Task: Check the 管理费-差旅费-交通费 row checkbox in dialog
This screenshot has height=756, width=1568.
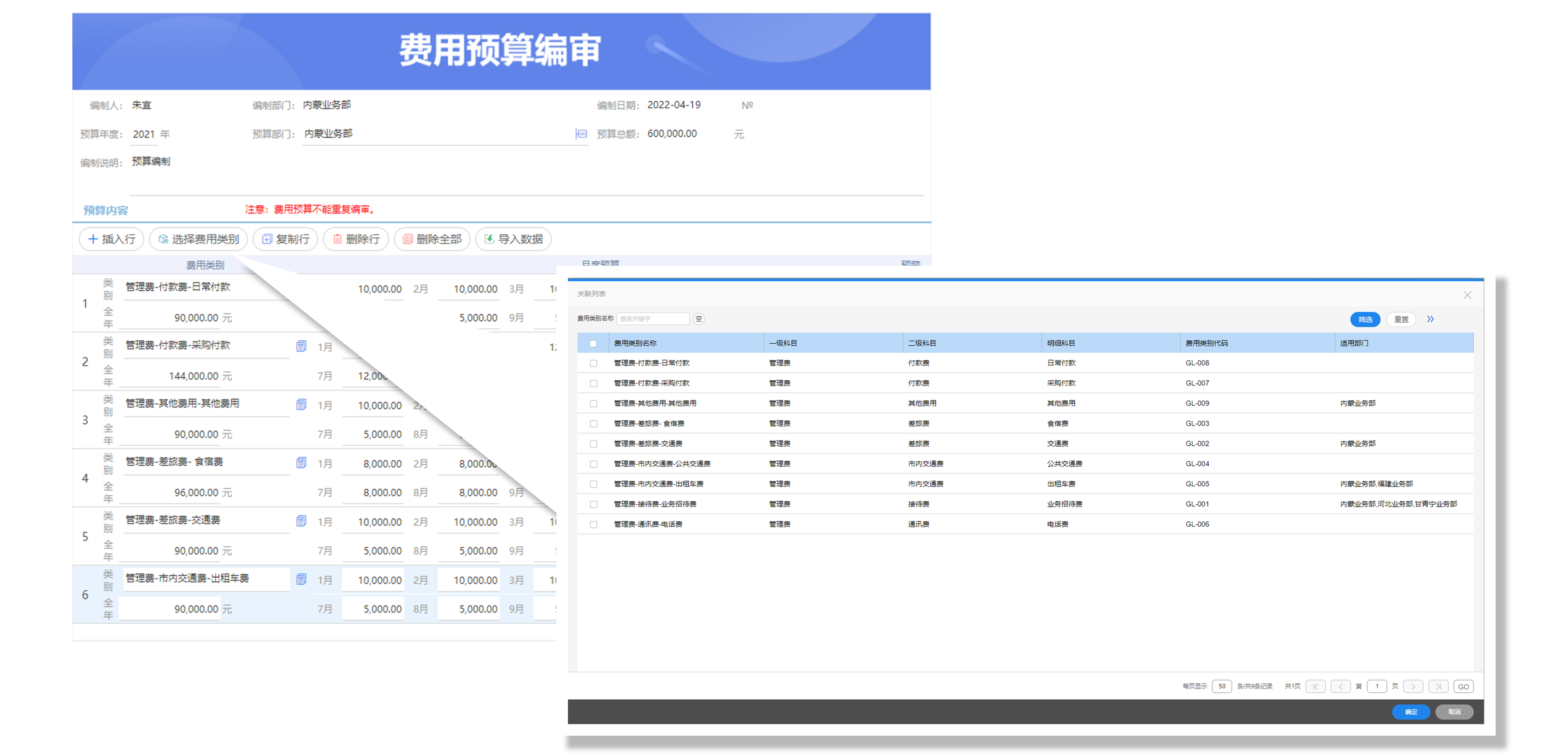Action: (593, 444)
